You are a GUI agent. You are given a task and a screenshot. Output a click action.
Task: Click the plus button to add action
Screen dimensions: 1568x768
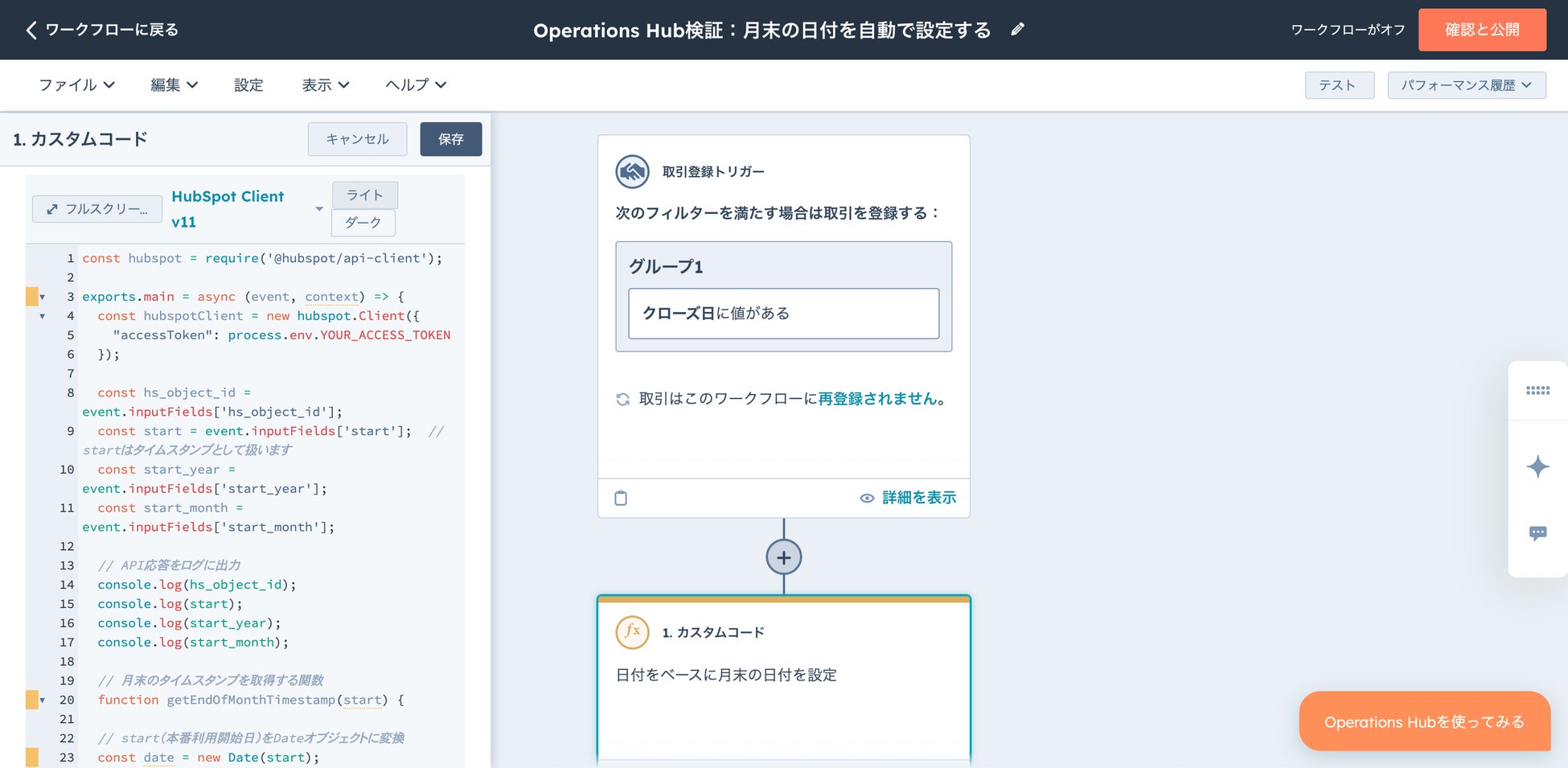pos(784,557)
